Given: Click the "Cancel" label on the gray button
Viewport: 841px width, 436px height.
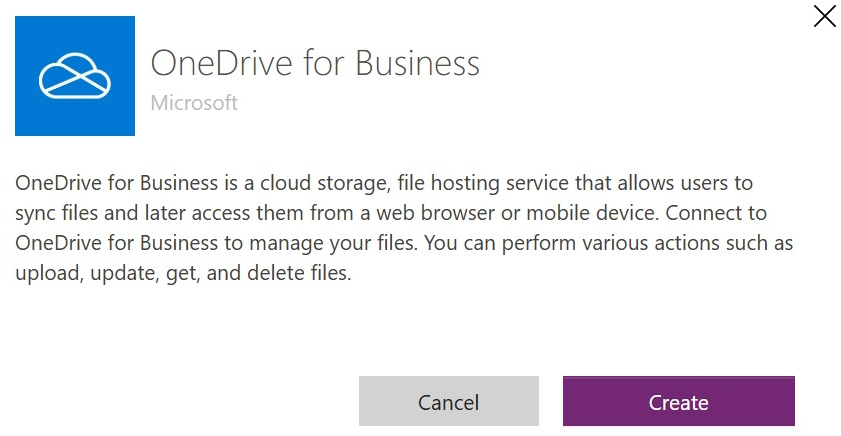Looking at the screenshot, I should click(448, 403).
